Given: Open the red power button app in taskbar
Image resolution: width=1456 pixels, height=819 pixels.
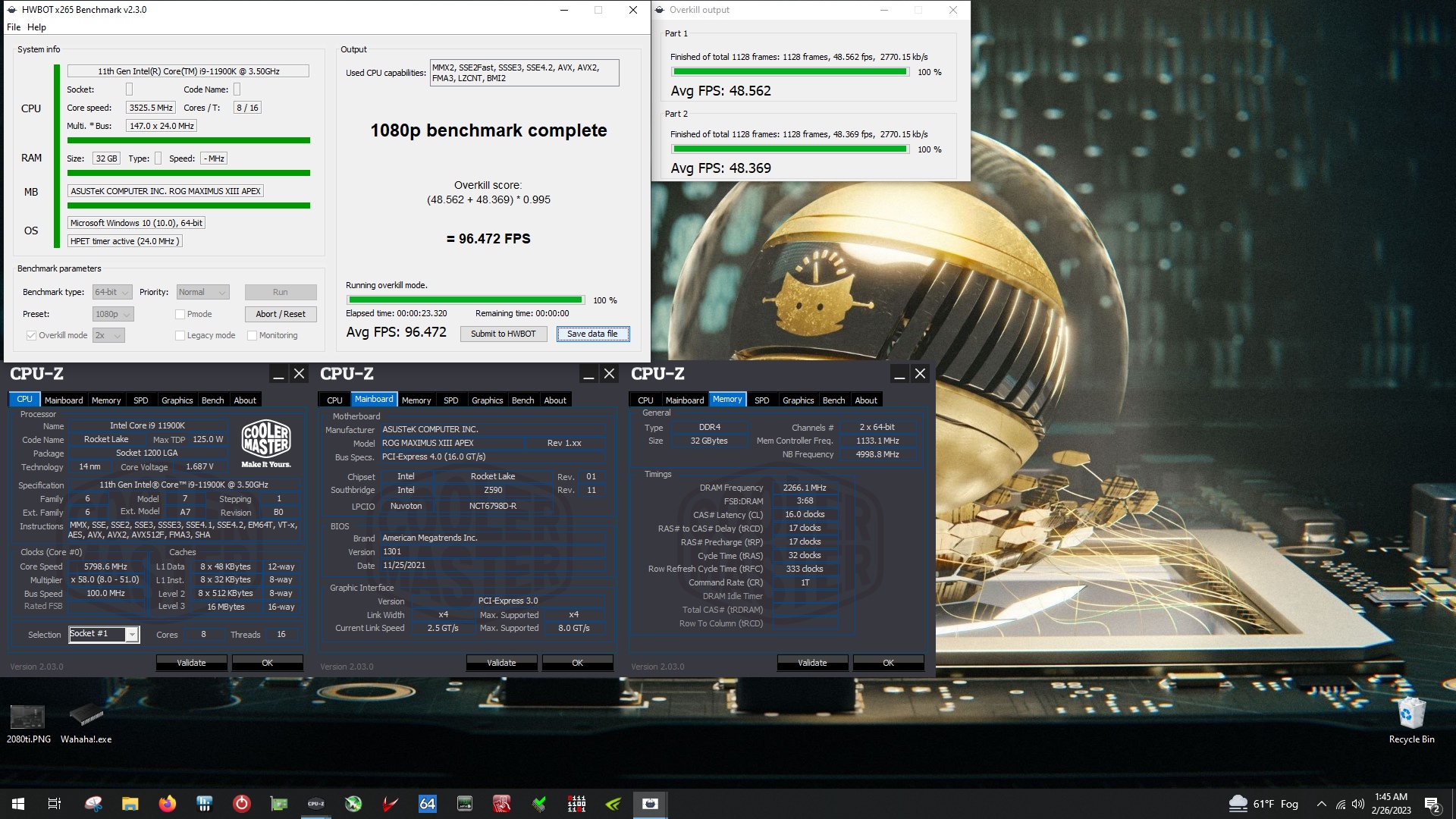Looking at the screenshot, I should pyautogui.click(x=242, y=804).
